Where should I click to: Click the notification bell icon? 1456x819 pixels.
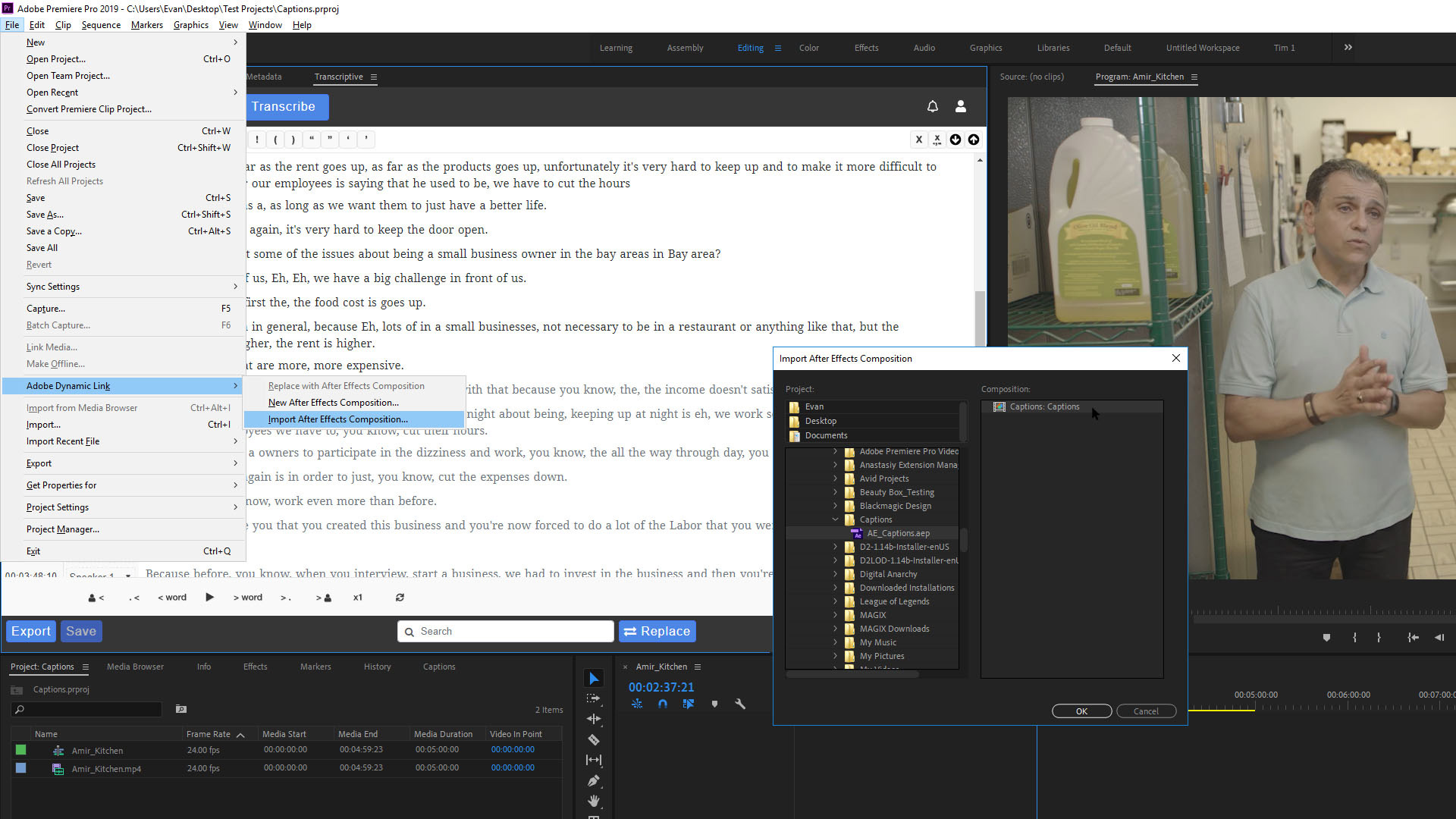[x=932, y=107]
